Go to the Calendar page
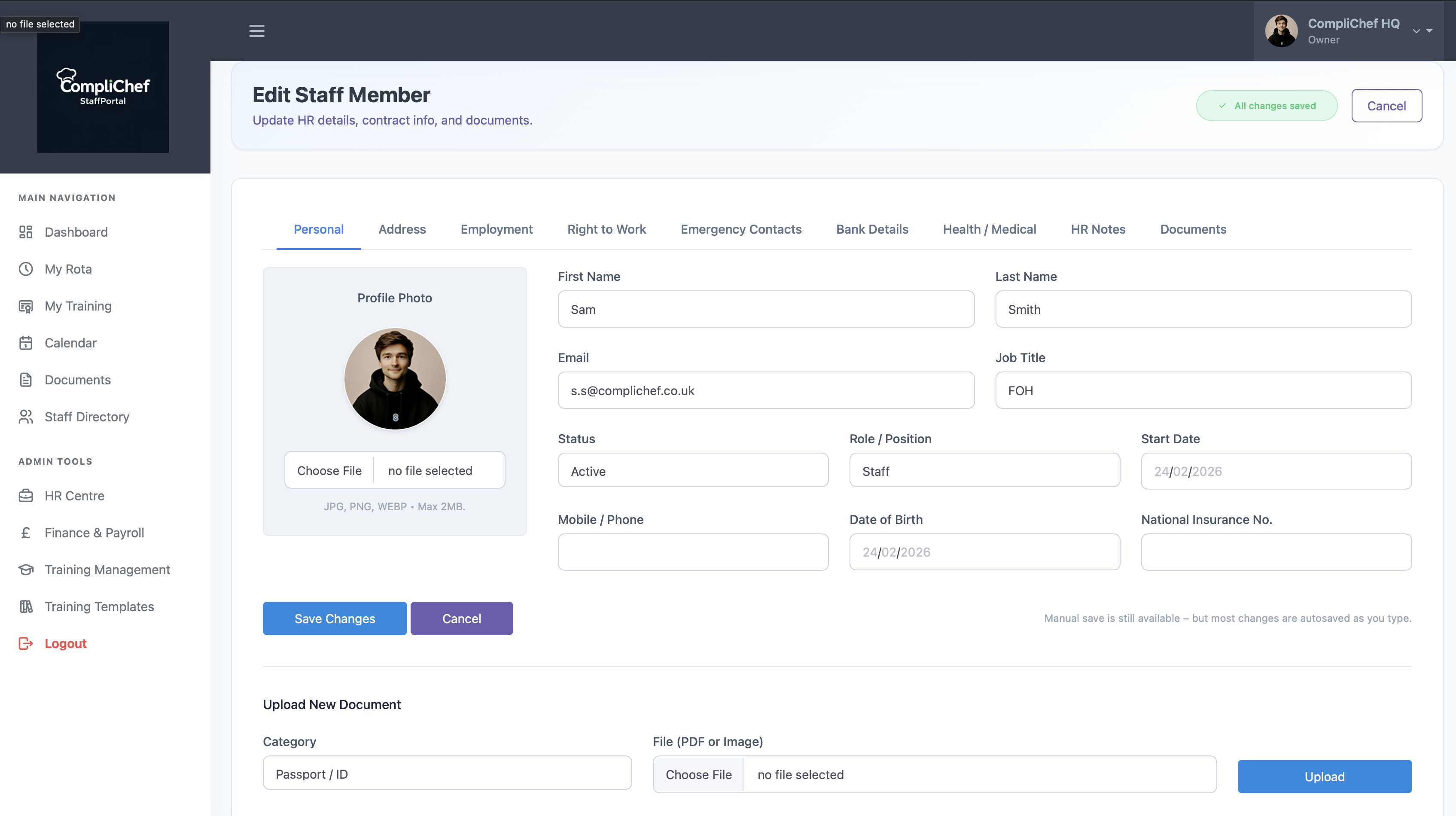This screenshot has height=816, width=1456. (70, 343)
